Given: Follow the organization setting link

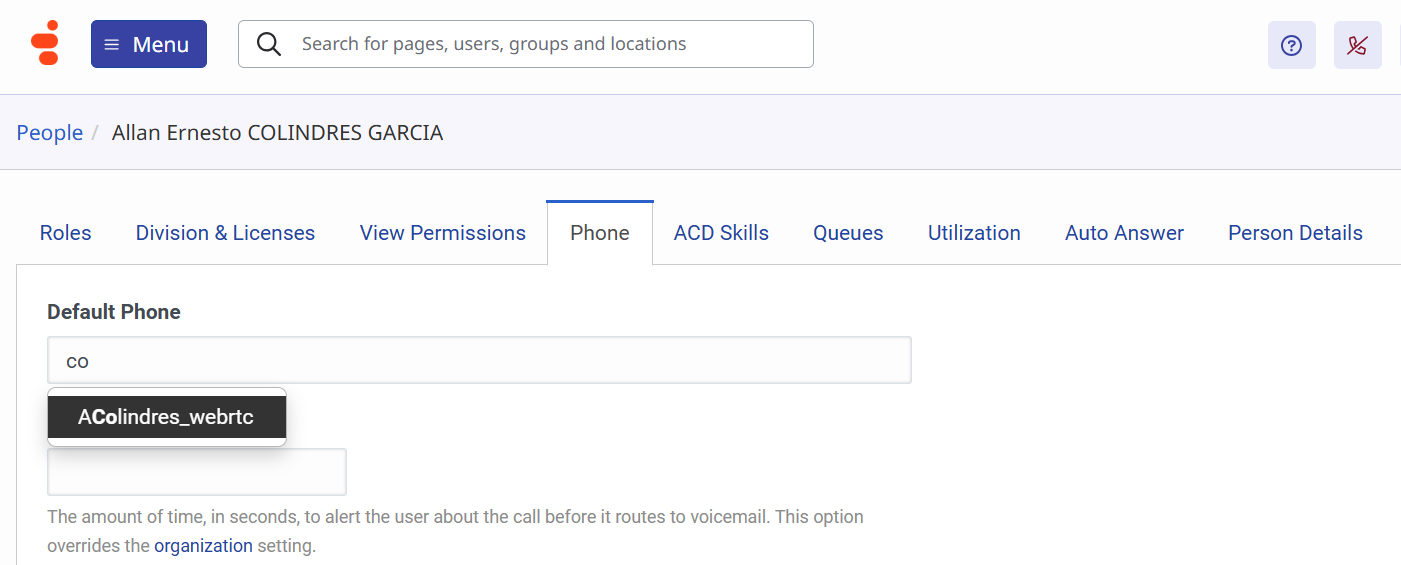Looking at the screenshot, I should (x=203, y=546).
